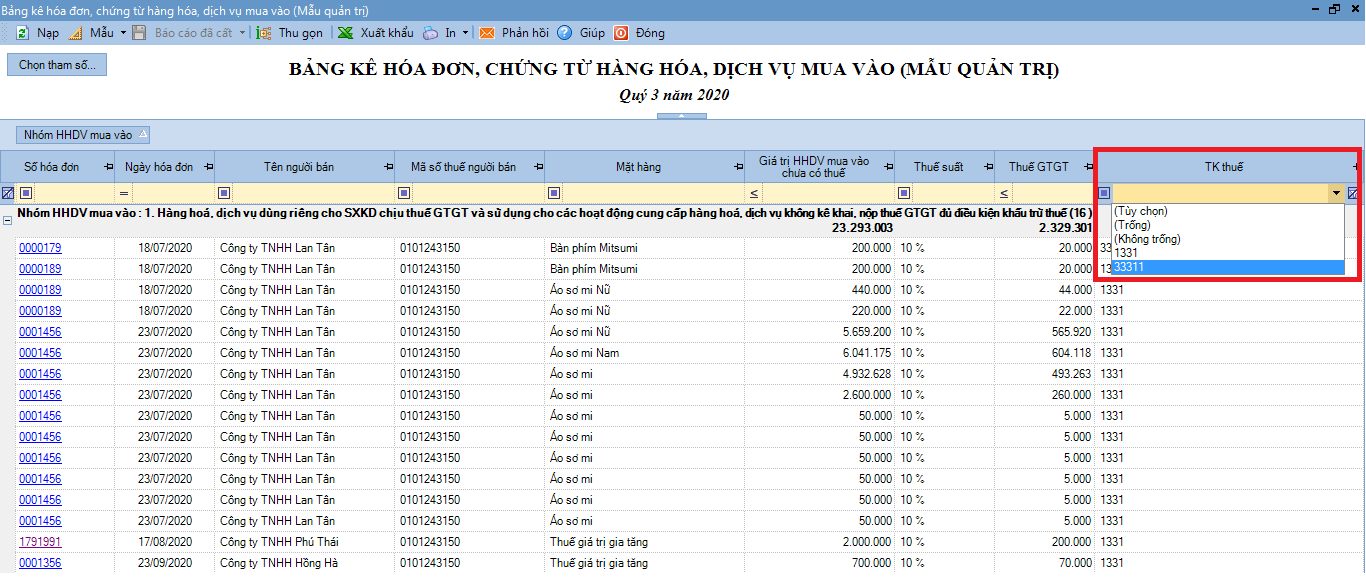Click the Mặt hàng filter field
Image resolution: width=1366 pixels, height=582 pixels.
pyautogui.click(x=652, y=193)
